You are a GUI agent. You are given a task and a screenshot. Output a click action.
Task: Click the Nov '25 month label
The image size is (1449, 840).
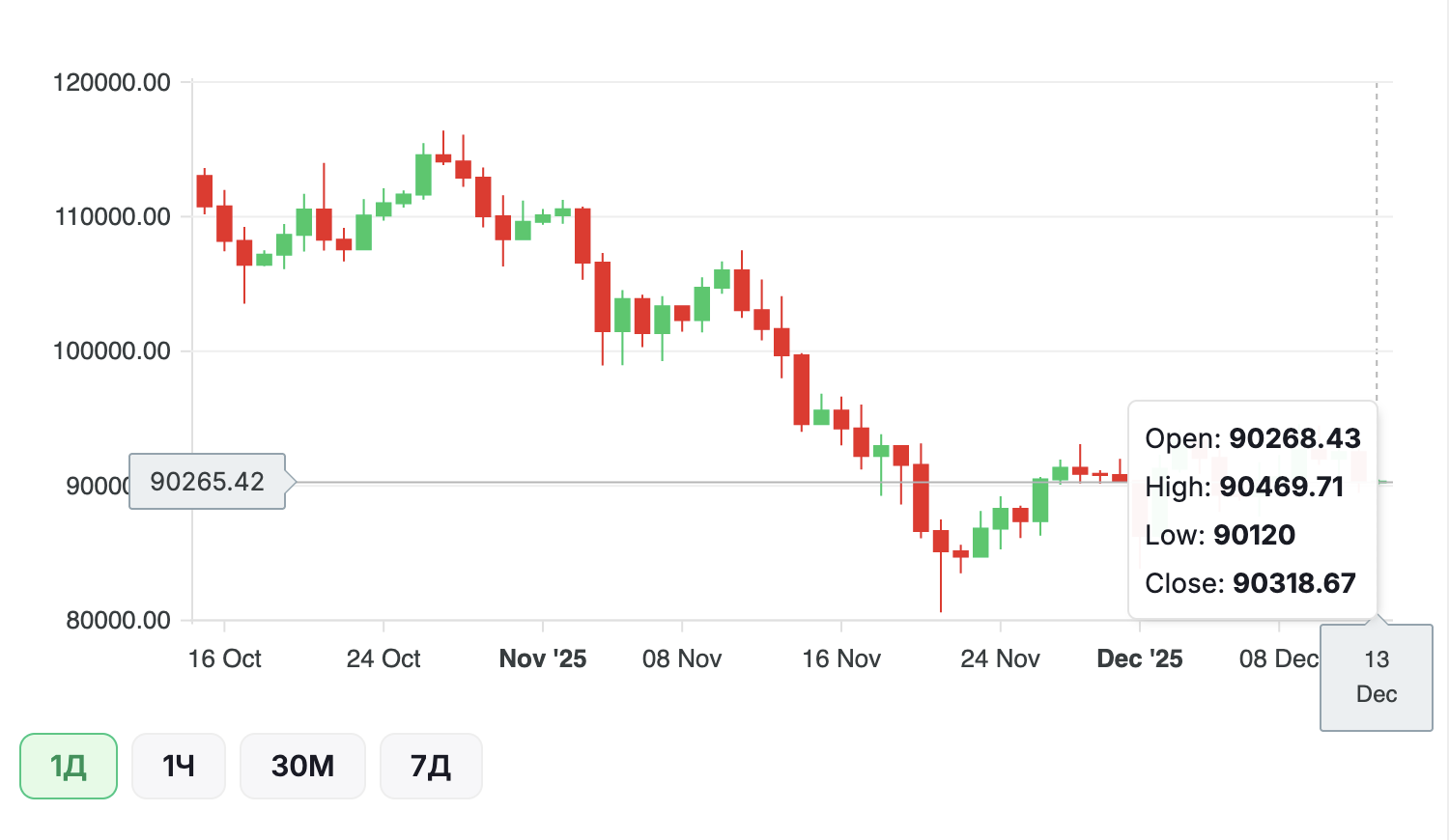pyautogui.click(x=543, y=658)
